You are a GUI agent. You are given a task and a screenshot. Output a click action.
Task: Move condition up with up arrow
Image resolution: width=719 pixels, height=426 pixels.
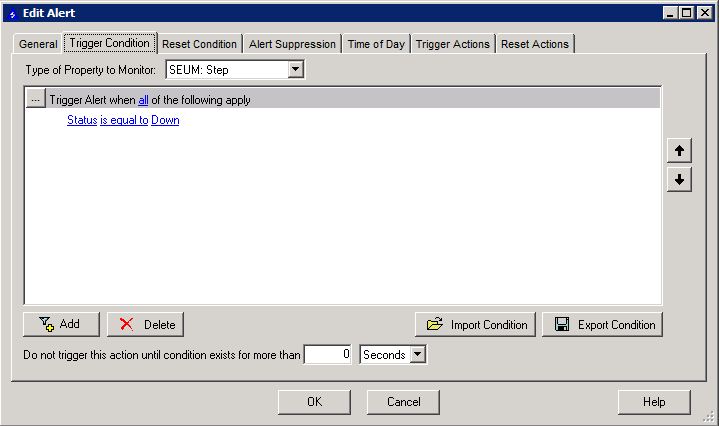(679, 150)
